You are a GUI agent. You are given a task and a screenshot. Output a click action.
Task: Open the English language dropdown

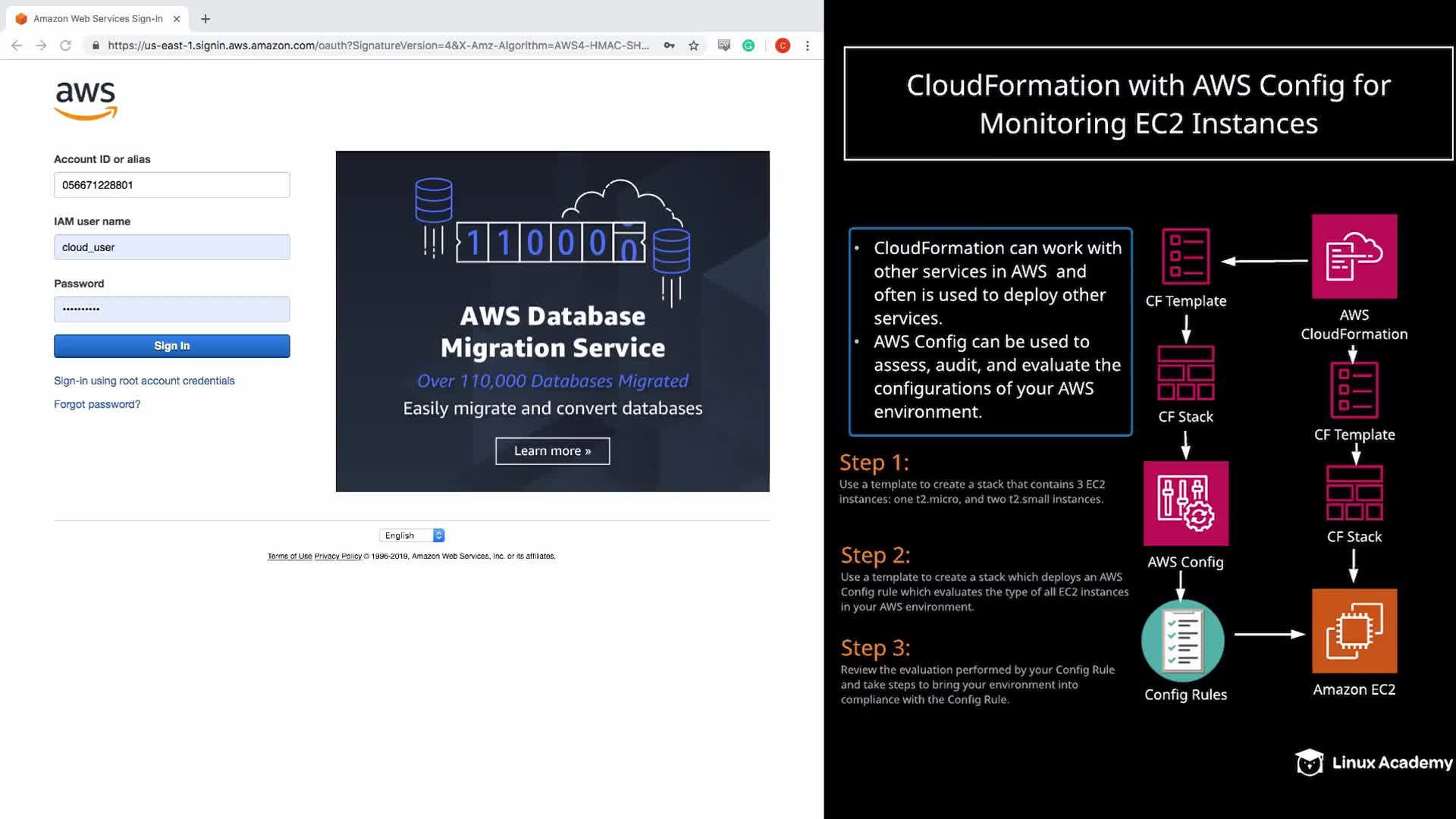412,535
